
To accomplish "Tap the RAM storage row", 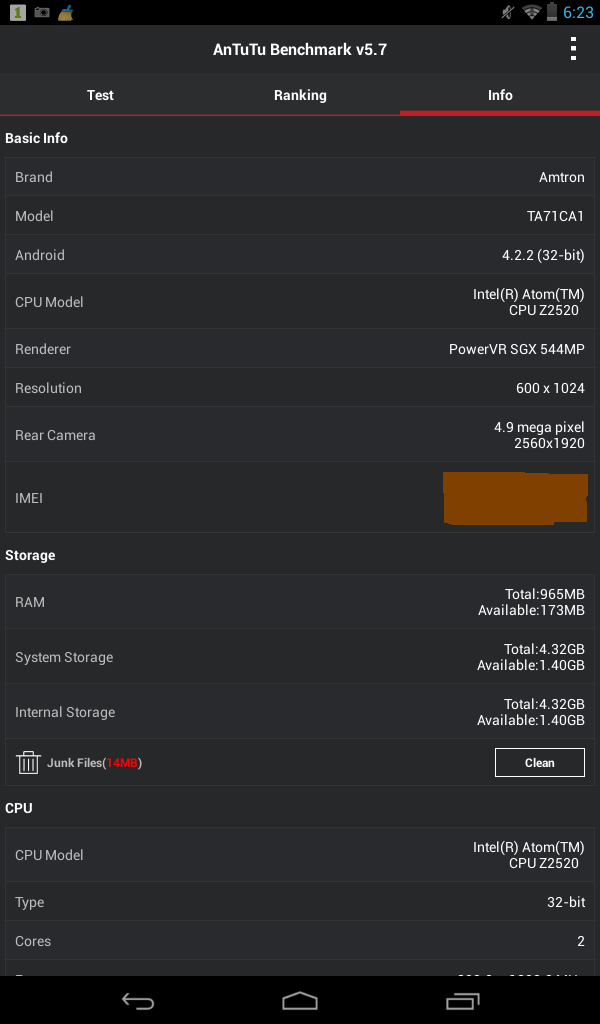I will click(300, 602).
